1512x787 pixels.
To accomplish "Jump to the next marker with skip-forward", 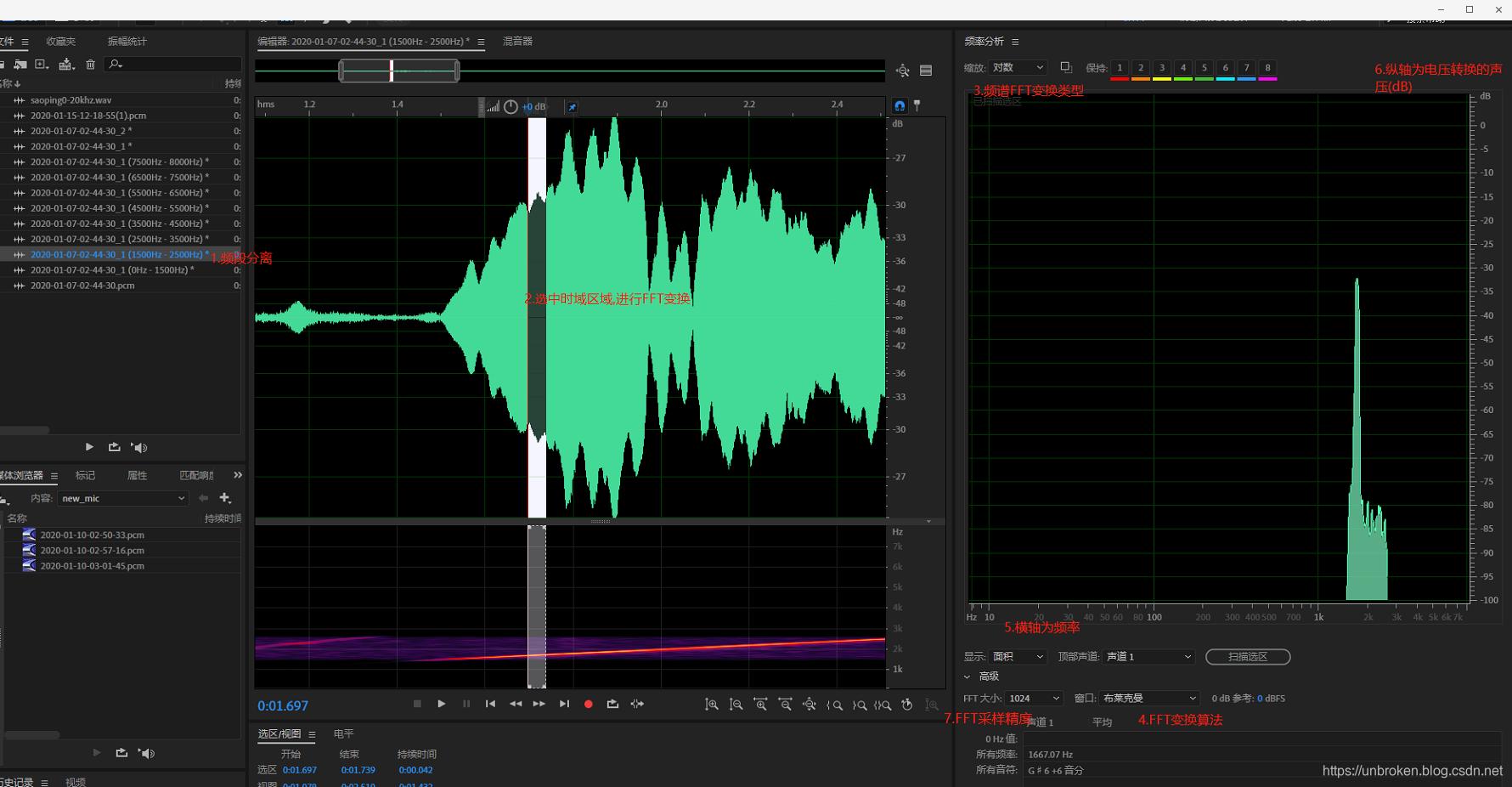I will tap(564, 704).
